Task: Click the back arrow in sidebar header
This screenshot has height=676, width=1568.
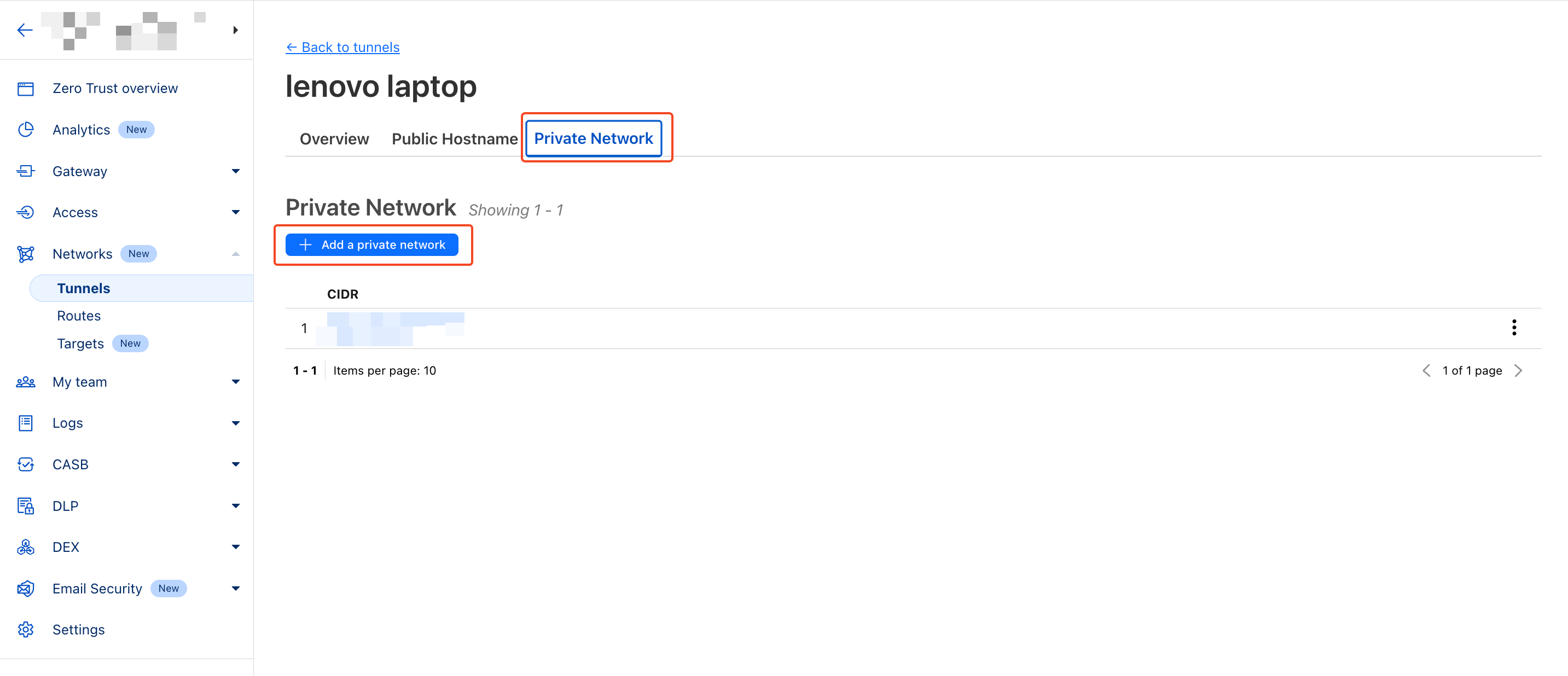Action: [x=25, y=30]
